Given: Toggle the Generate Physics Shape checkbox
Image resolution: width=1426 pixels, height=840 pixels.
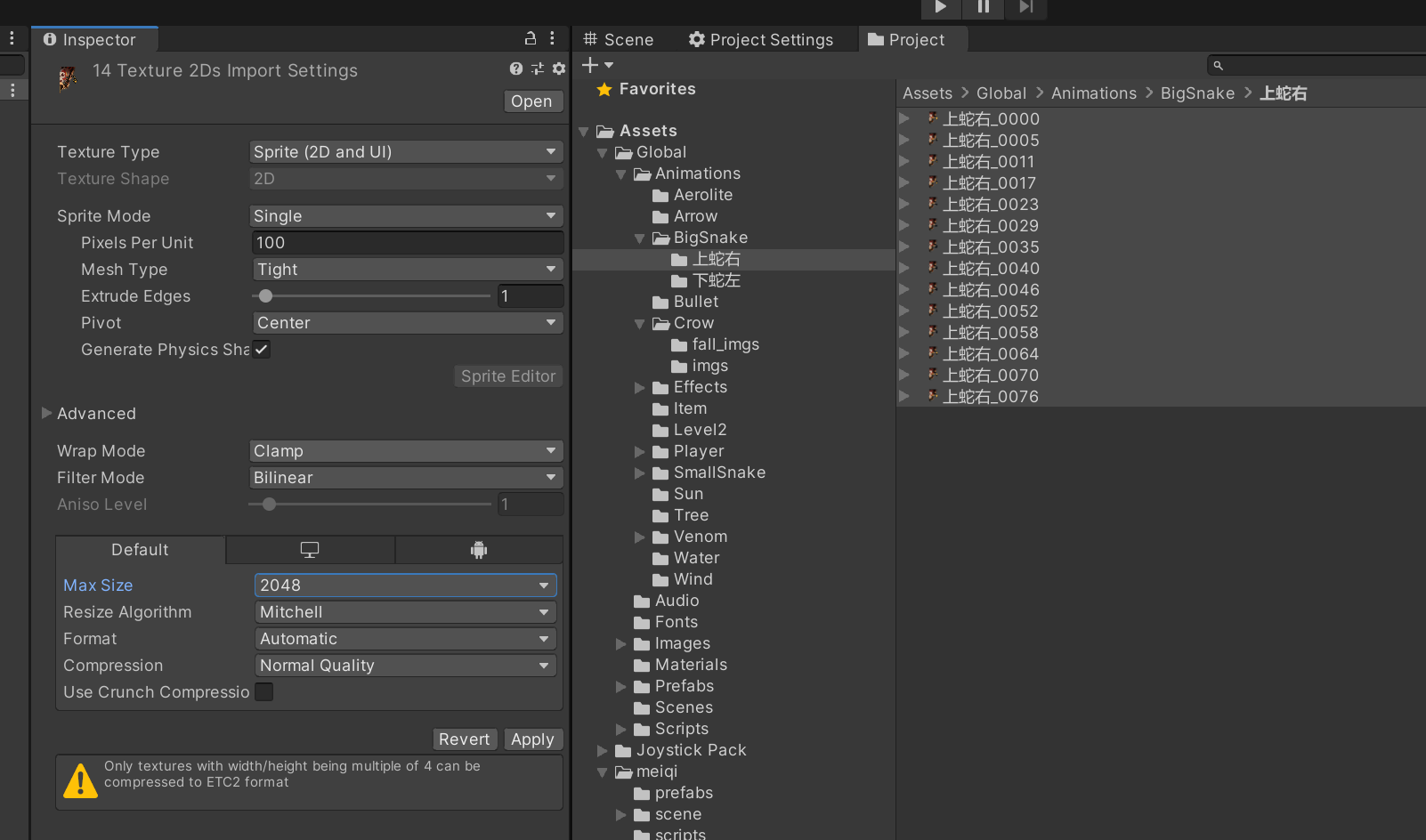Looking at the screenshot, I should [x=262, y=350].
